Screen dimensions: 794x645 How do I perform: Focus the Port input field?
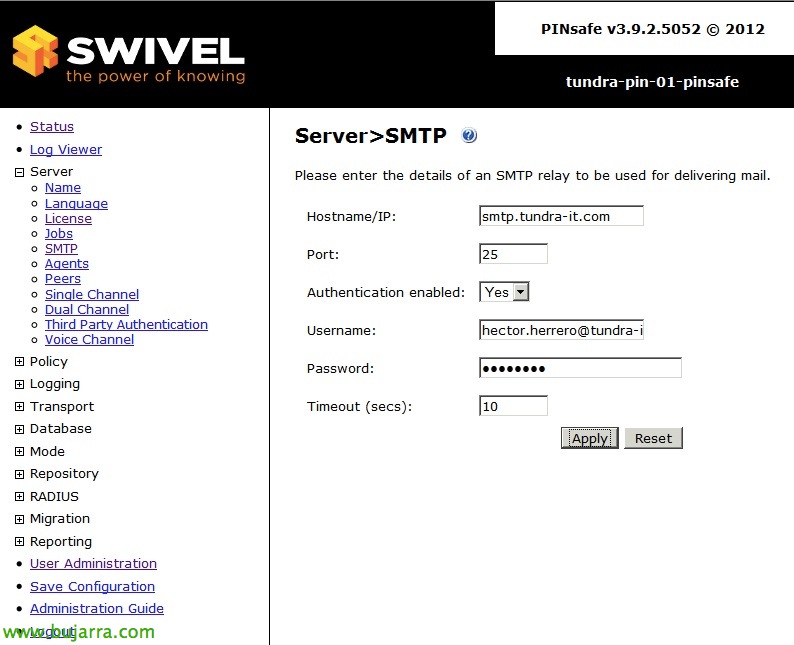click(513, 254)
